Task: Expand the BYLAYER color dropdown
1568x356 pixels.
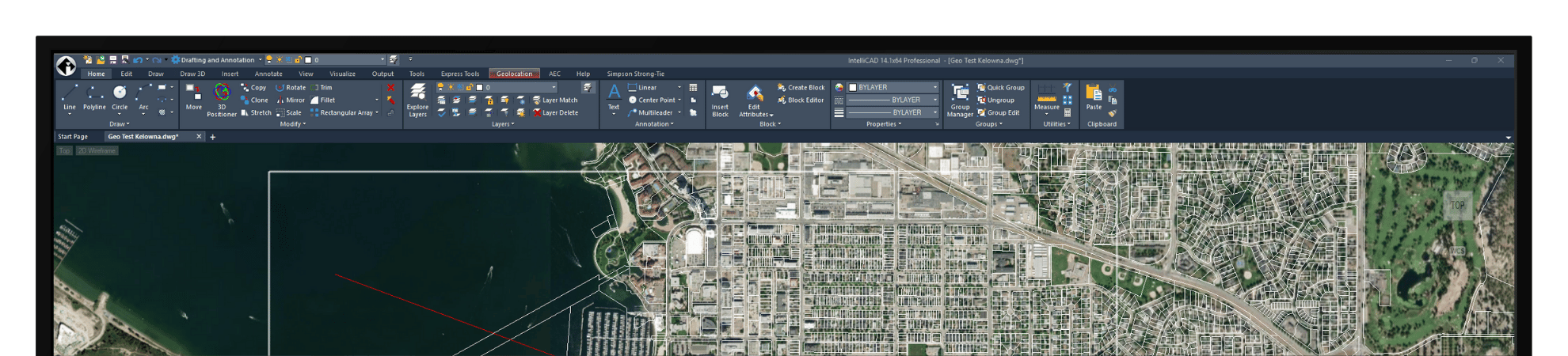Action: click(x=934, y=88)
